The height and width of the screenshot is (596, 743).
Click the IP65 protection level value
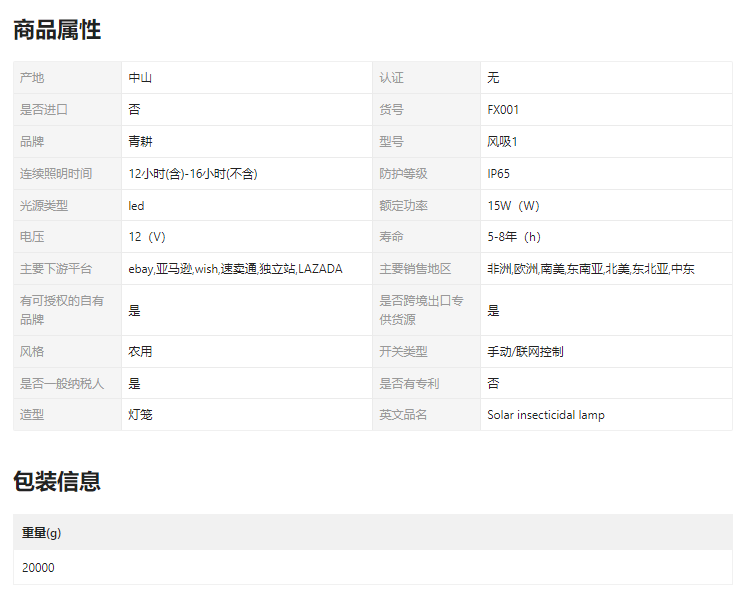tap(498, 174)
